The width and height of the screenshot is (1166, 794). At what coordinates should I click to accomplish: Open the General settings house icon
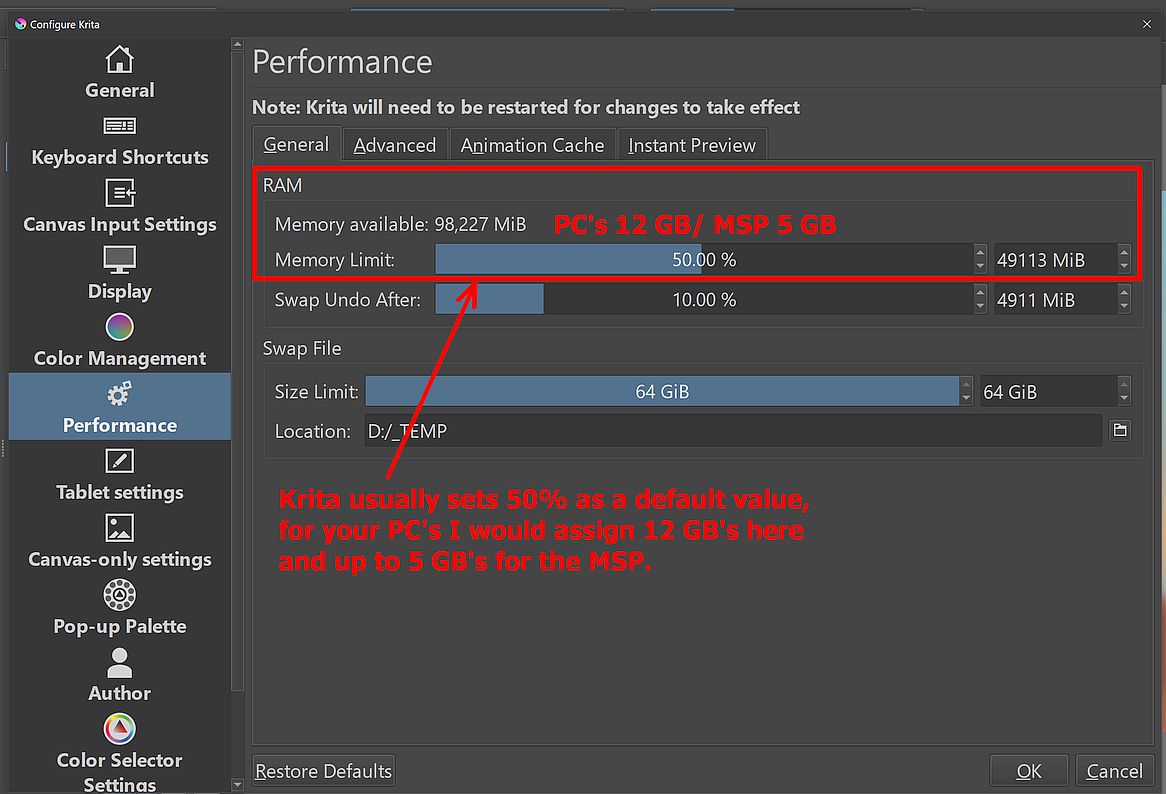coord(119,59)
